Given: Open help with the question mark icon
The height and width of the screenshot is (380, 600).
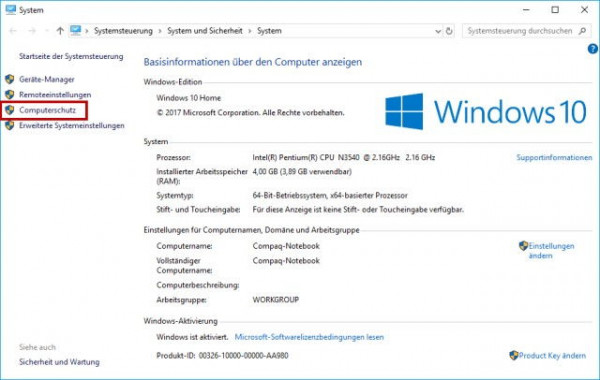Looking at the screenshot, I should [592, 49].
